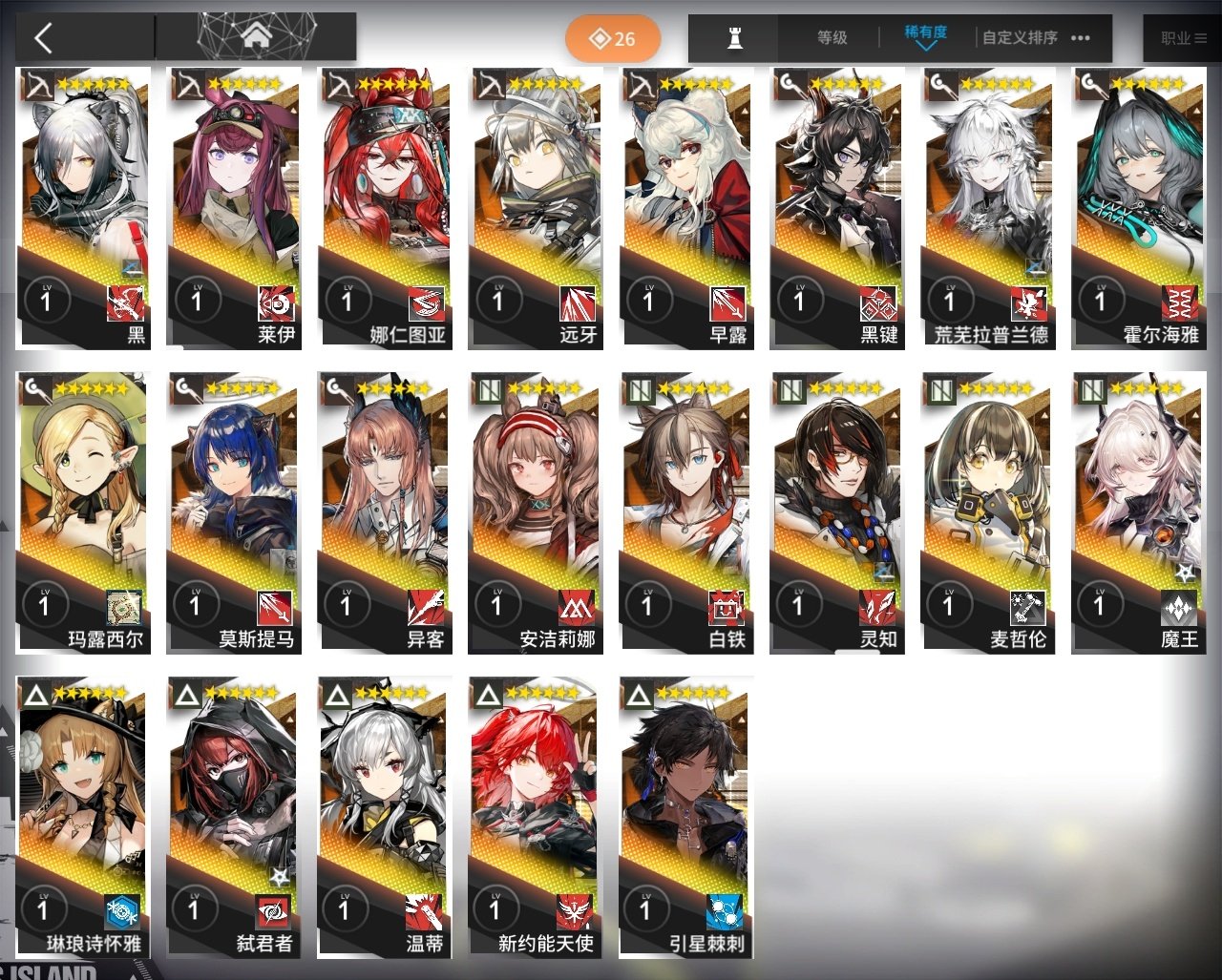Click the skill icon on 引星棘刺 card
This screenshot has height=980, width=1222.
725,912
